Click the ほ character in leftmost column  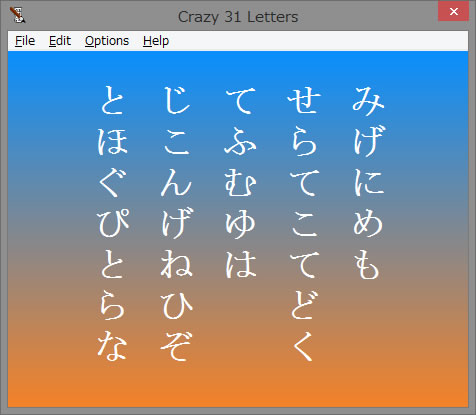tap(113, 142)
